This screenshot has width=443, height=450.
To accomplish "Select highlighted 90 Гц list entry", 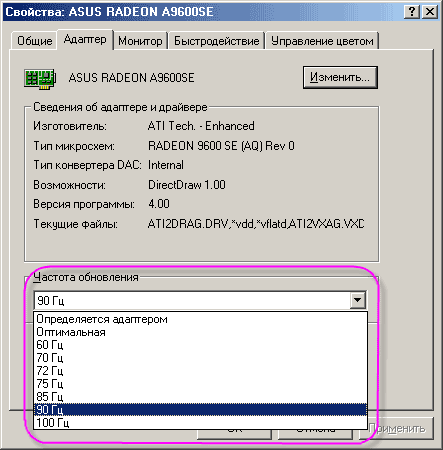I will [x=200, y=410].
